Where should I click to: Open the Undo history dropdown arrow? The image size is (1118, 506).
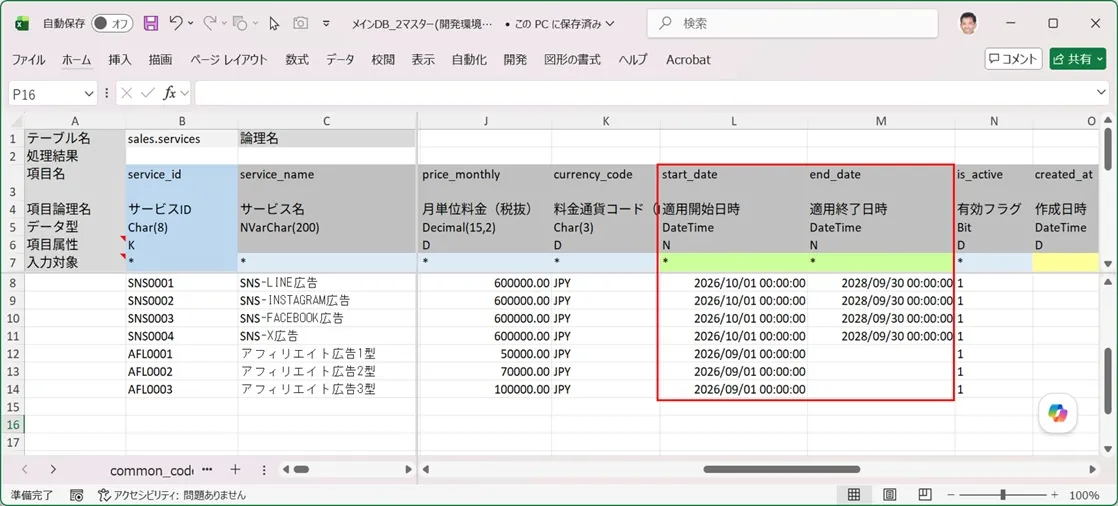tap(190, 24)
